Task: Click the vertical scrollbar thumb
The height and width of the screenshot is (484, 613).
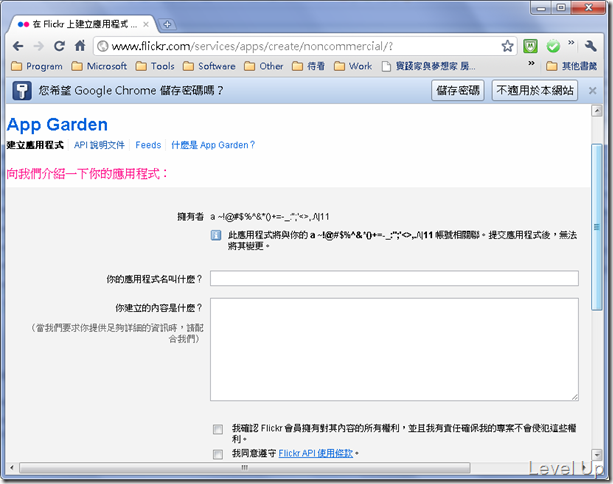Action: 597,227
